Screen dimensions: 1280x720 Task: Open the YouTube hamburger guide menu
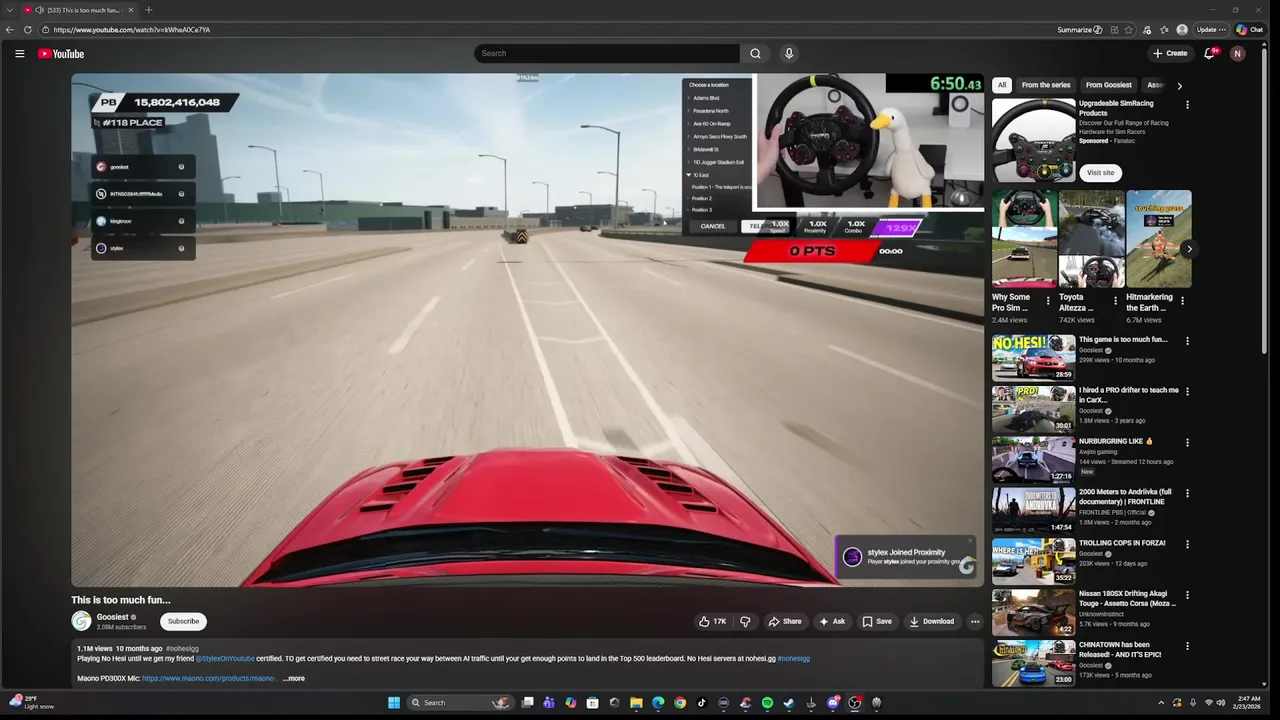pyautogui.click(x=19, y=54)
